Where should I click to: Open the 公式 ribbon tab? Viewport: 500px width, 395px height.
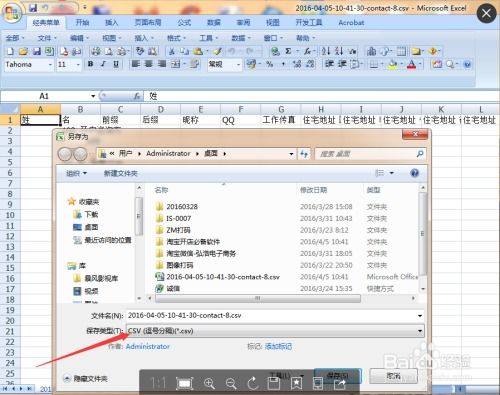pos(184,23)
